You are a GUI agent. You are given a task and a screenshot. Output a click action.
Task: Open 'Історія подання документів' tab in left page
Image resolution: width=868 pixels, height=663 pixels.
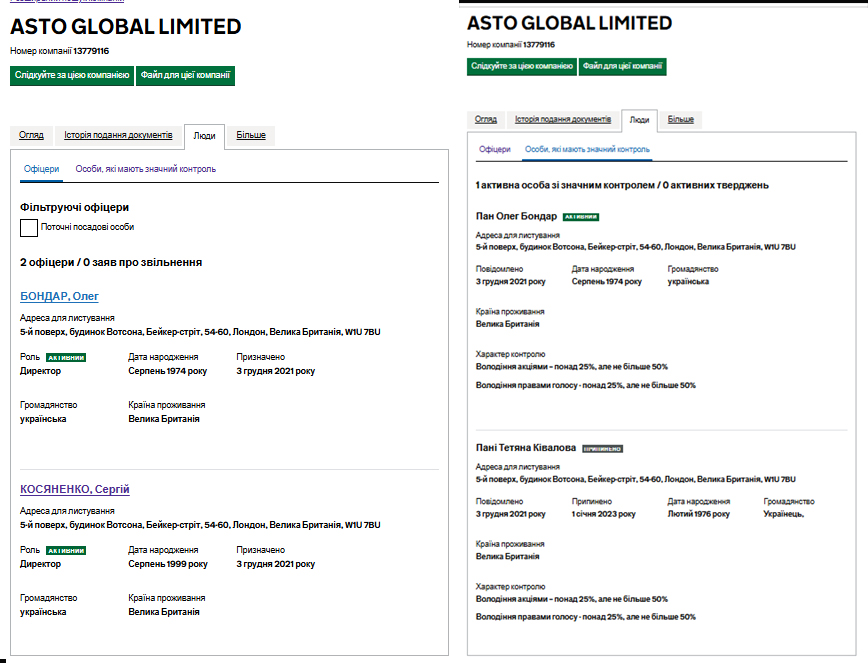point(118,135)
